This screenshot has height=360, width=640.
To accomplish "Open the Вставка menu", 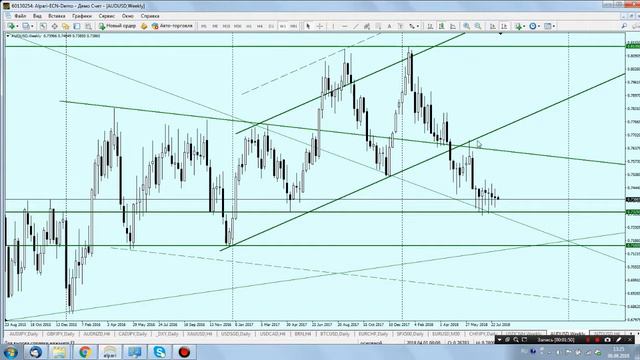I will tap(57, 16).
